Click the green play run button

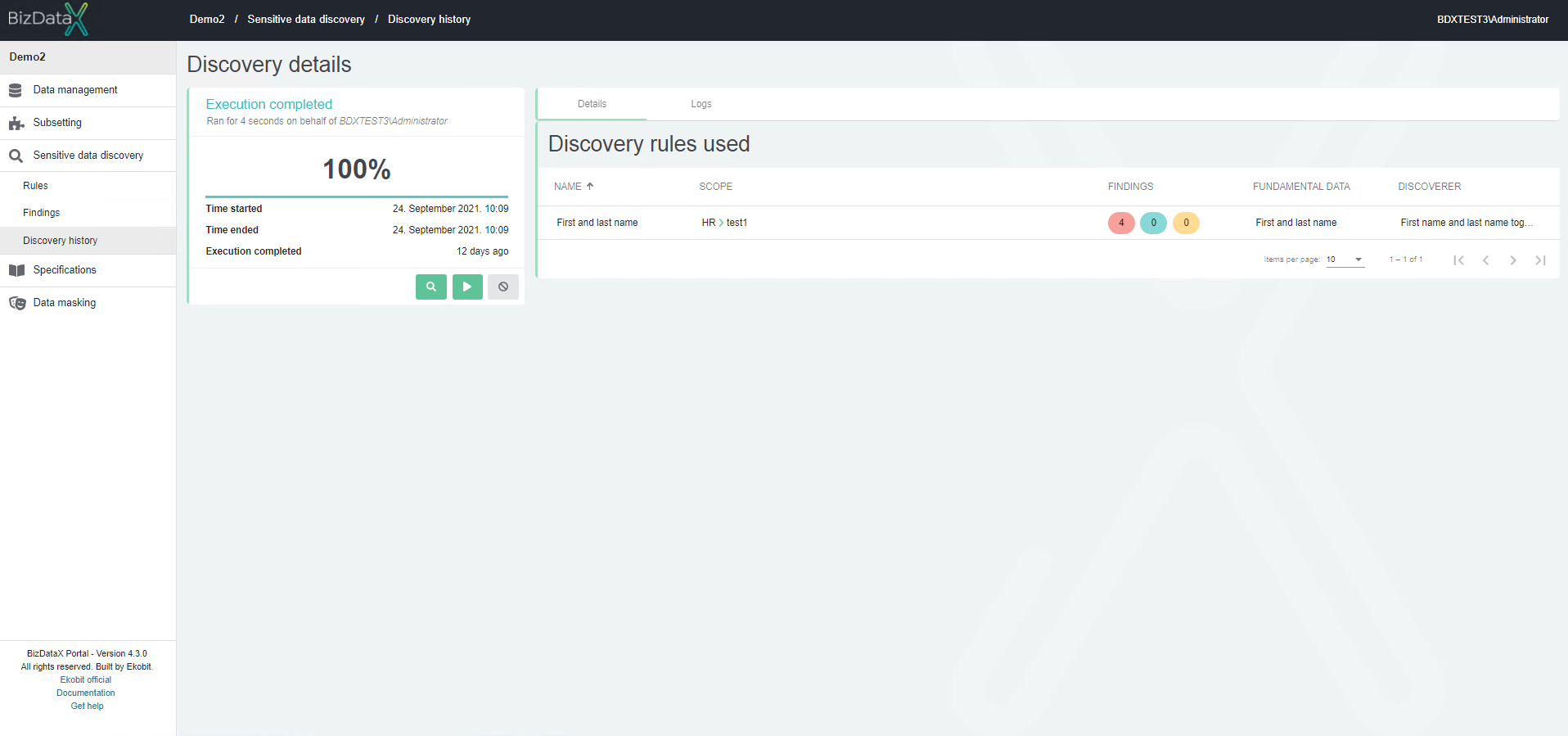[467, 287]
